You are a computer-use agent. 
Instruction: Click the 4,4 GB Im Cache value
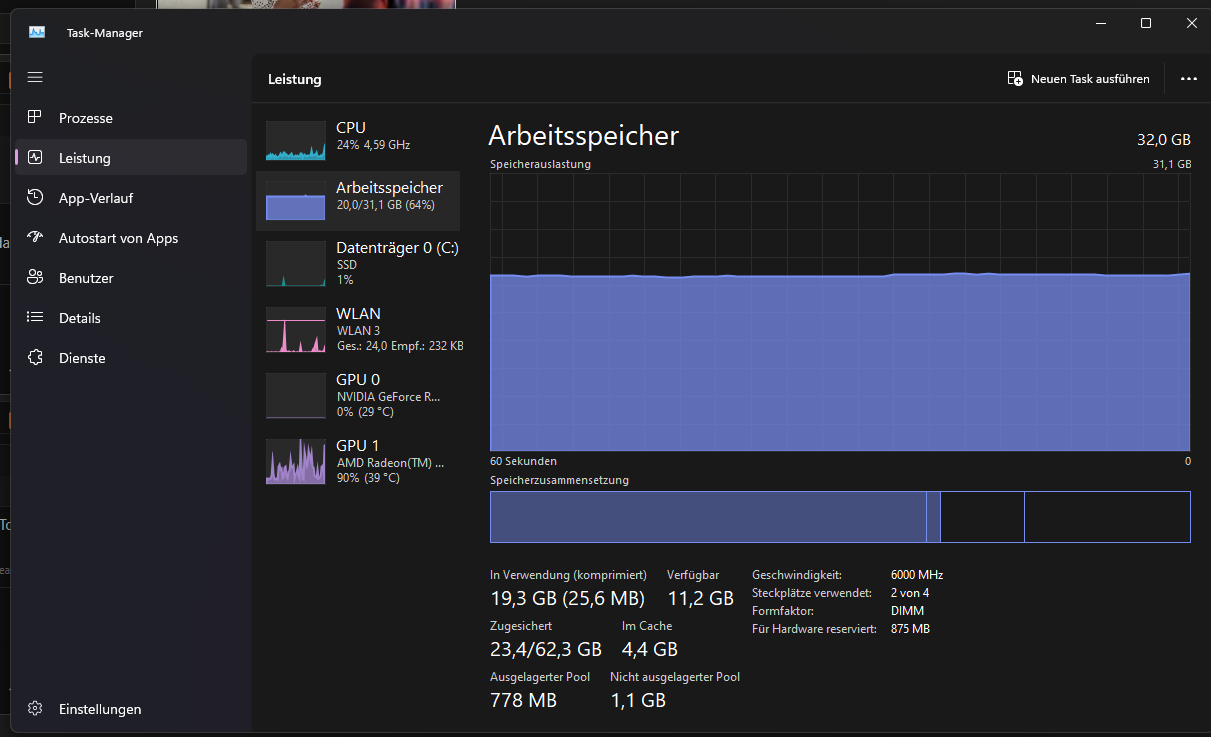(650, 649)
